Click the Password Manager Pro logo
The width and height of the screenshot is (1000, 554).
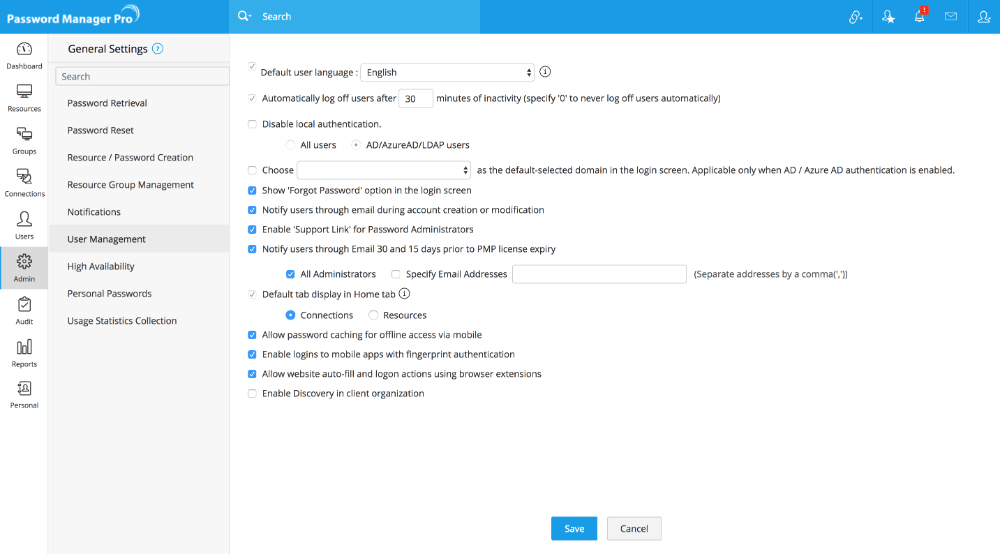73,16
